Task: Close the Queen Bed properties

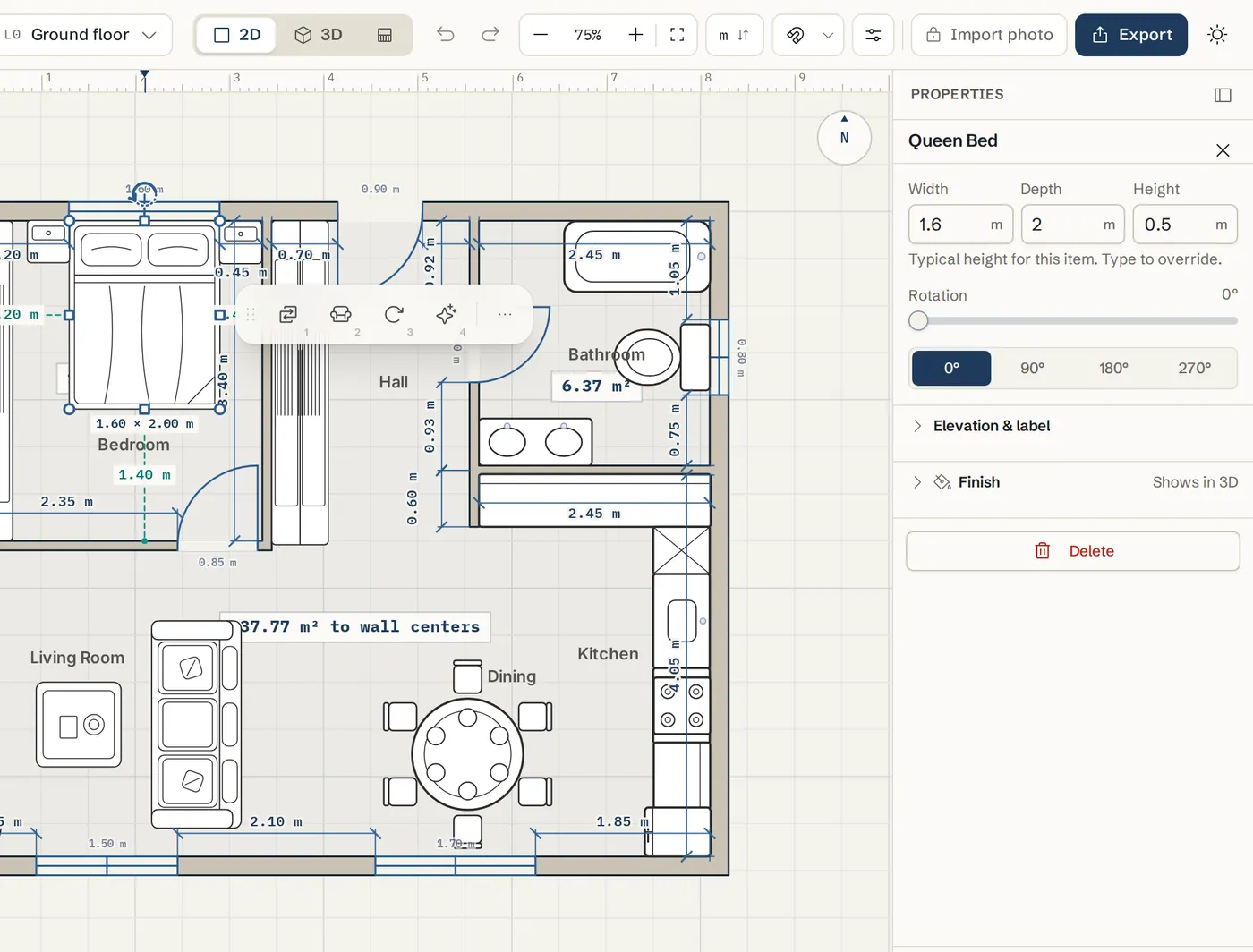Action: [1223, 150]
